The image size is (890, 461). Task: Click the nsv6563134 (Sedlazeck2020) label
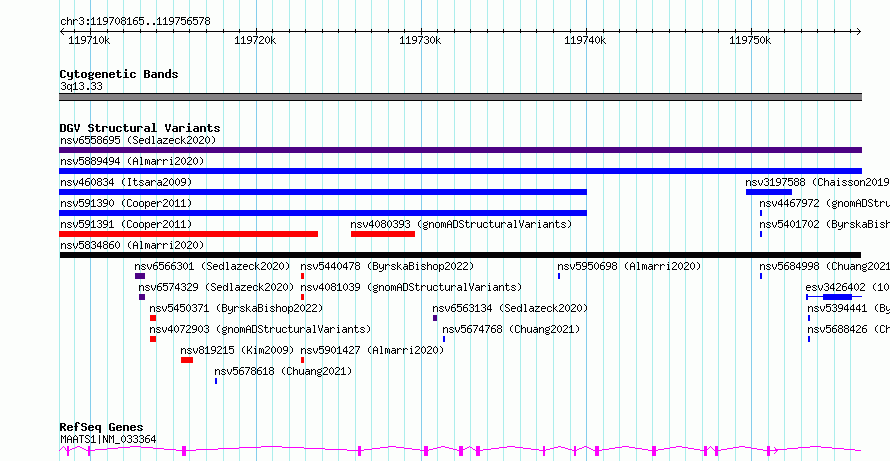[x=510, y=308]
